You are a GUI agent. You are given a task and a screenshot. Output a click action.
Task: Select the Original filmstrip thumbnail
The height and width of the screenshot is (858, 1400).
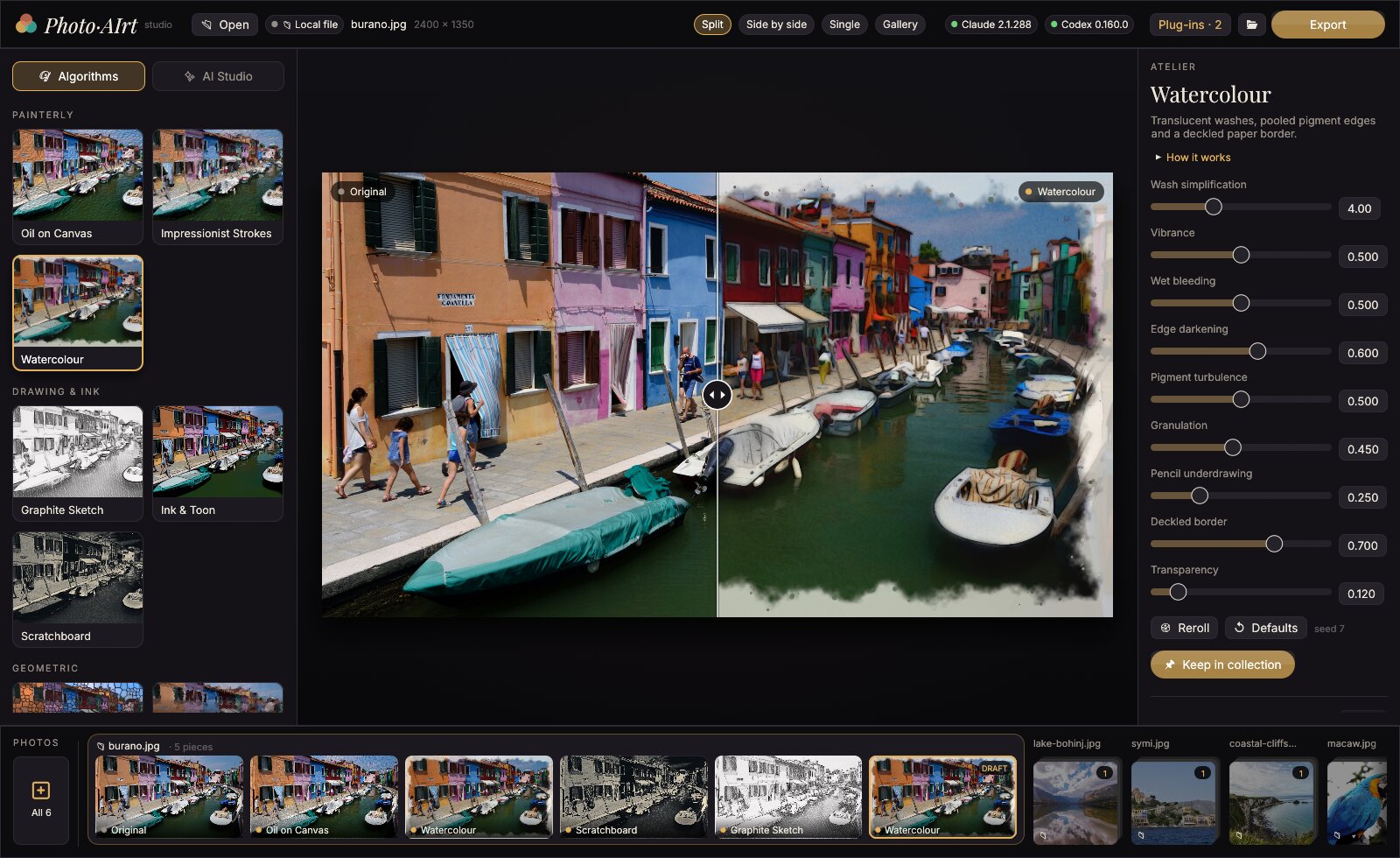[x=170, y=797]
